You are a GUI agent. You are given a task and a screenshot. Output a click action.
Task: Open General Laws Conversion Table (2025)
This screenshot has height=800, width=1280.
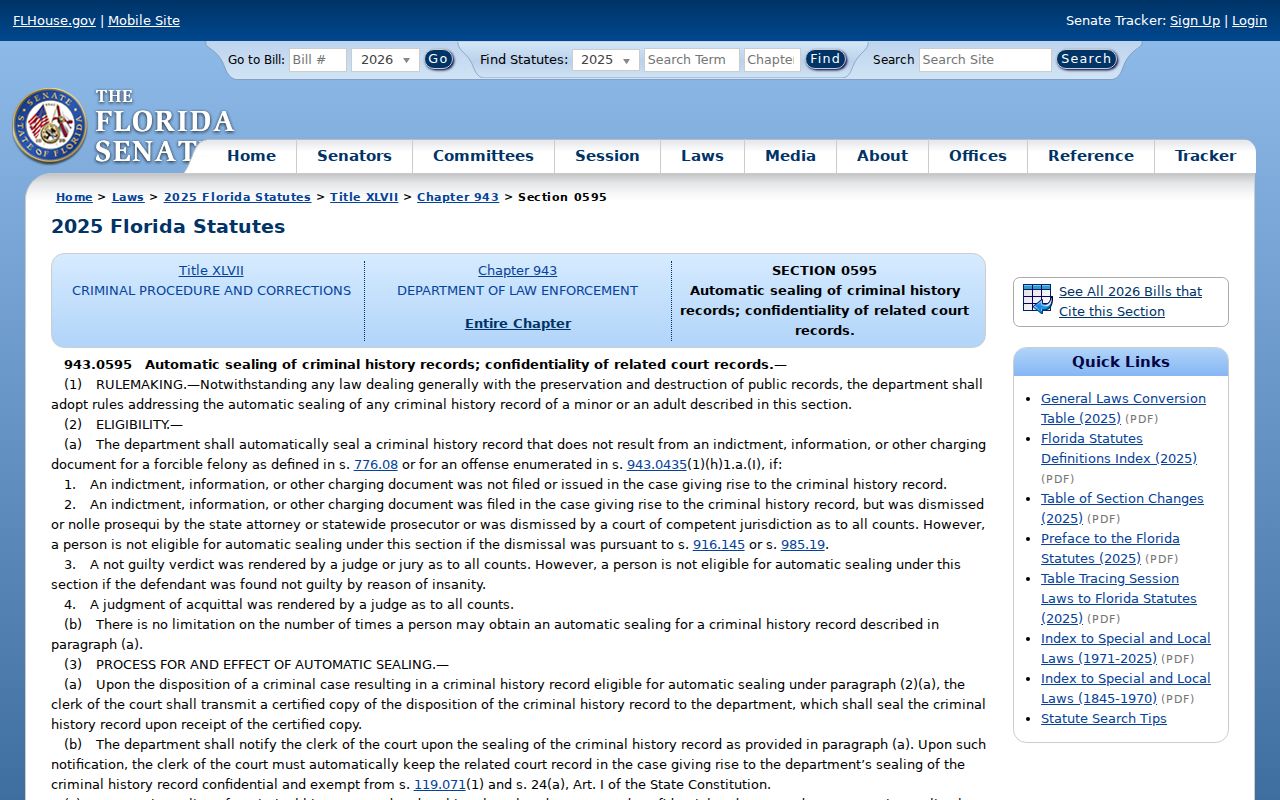coord(1123,408)
